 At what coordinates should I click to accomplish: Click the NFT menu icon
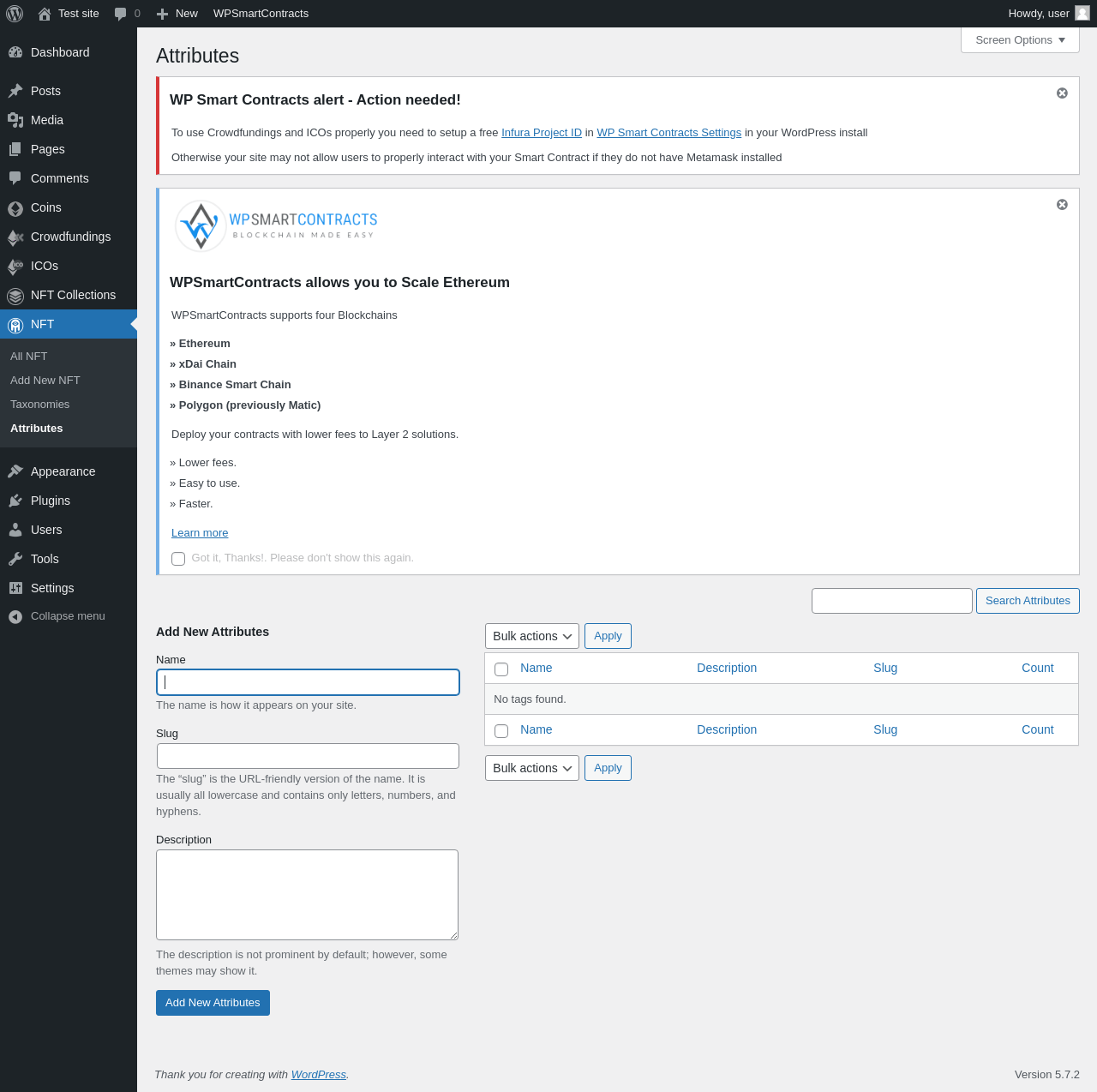click(x=15, y=325)
